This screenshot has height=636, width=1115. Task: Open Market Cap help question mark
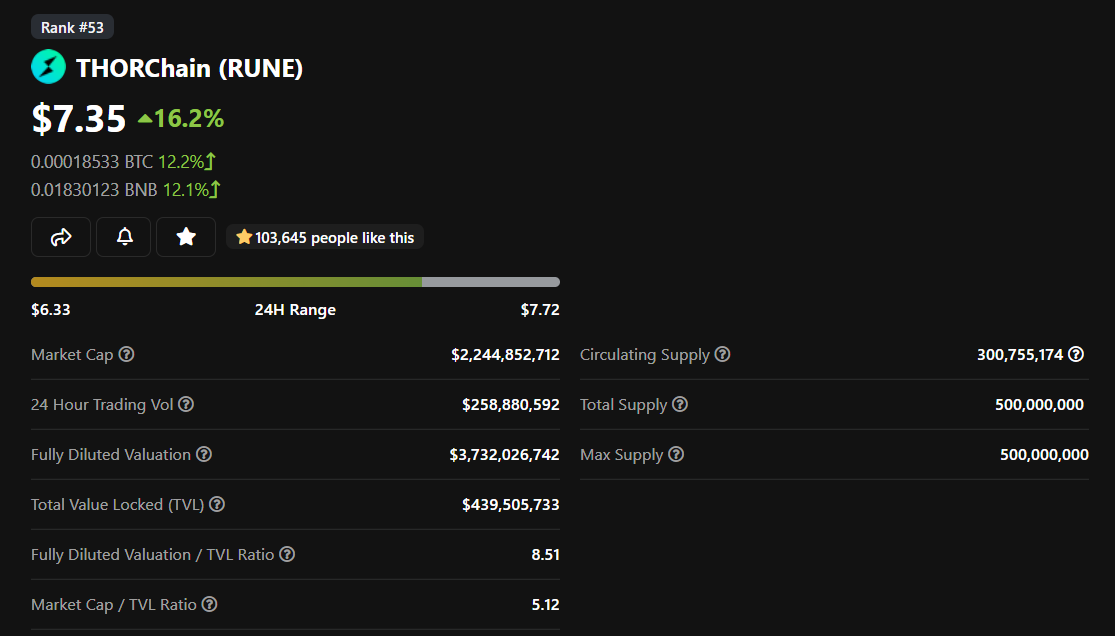127,354
